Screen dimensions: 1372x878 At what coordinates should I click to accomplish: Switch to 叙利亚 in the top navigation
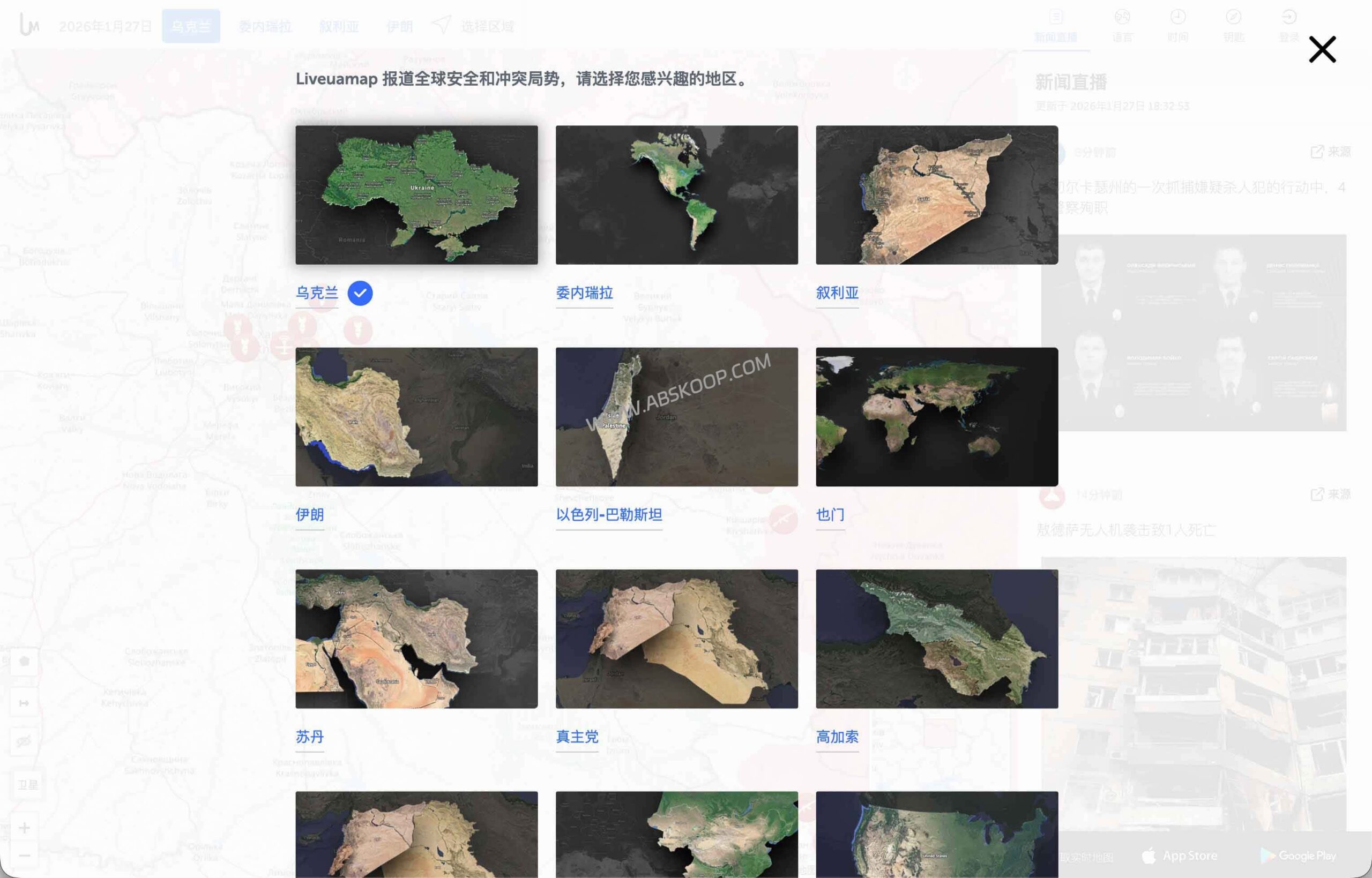[339, 26]
